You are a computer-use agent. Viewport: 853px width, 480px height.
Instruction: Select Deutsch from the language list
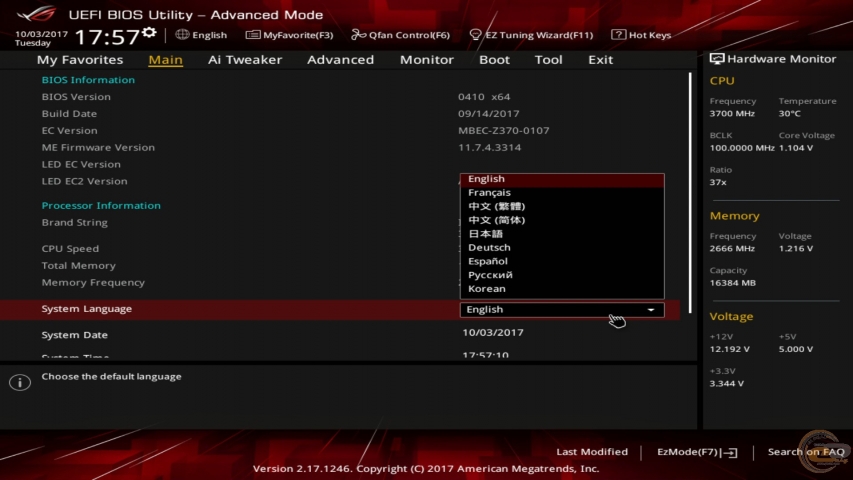click(x=562, y=248)
